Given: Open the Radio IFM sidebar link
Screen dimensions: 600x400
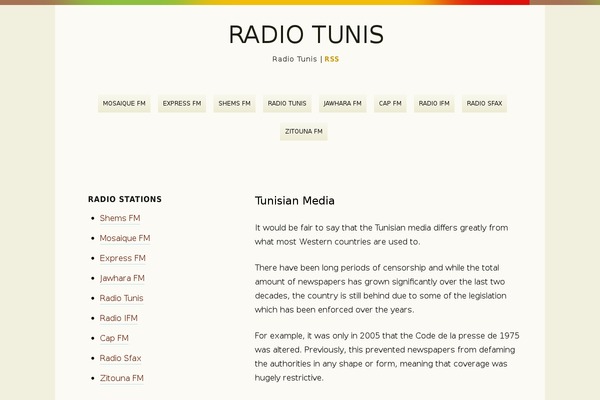Looking at the screenshot, I should coord(119,318).
